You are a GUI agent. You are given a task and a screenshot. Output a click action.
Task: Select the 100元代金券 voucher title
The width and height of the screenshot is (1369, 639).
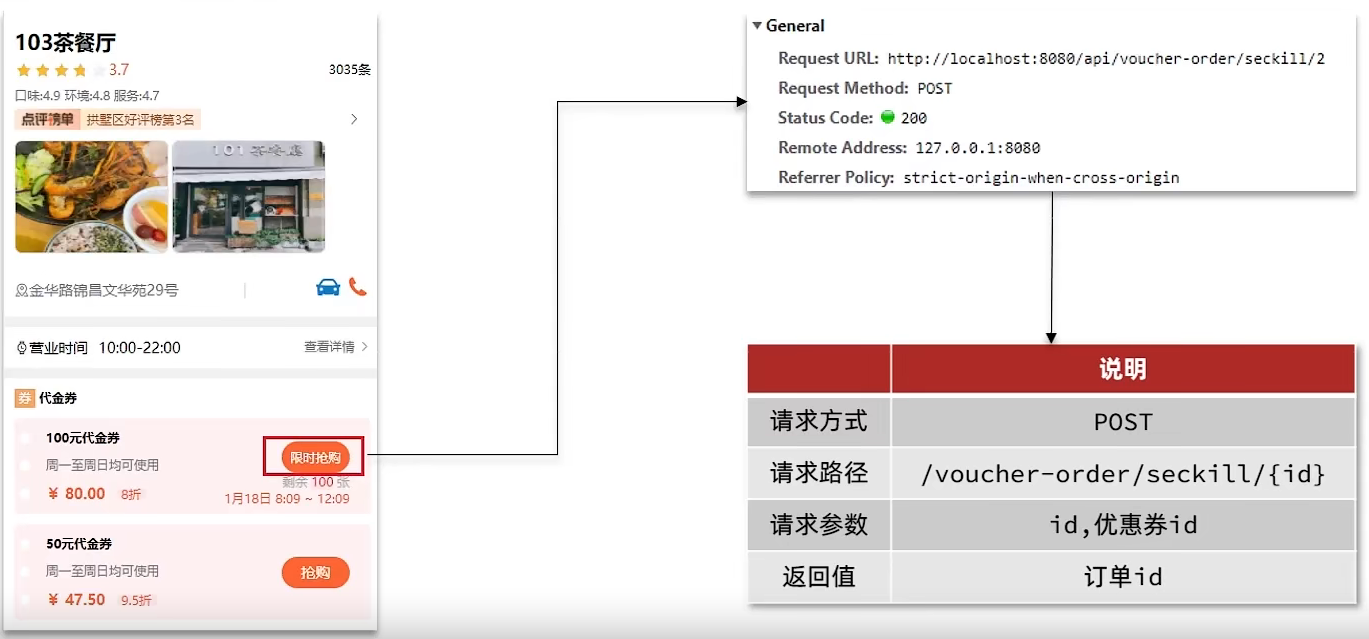coord(83,438)
